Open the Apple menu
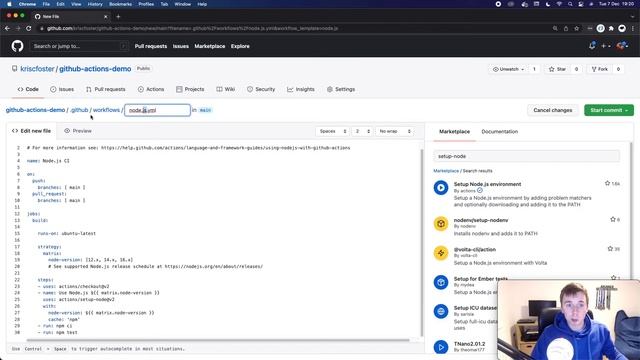This screenshot has width=640, height=360. pyautogui.click(x=9, y=4)
